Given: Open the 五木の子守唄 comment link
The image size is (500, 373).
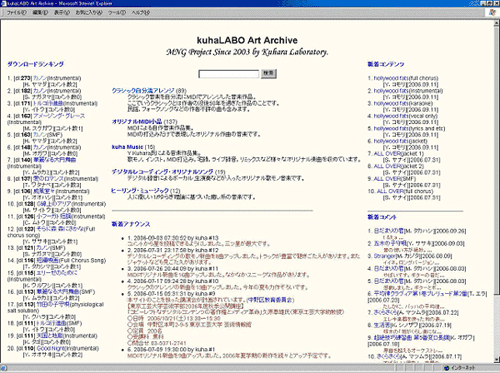Looking at the screenshot, I should (x=390, y=243).
